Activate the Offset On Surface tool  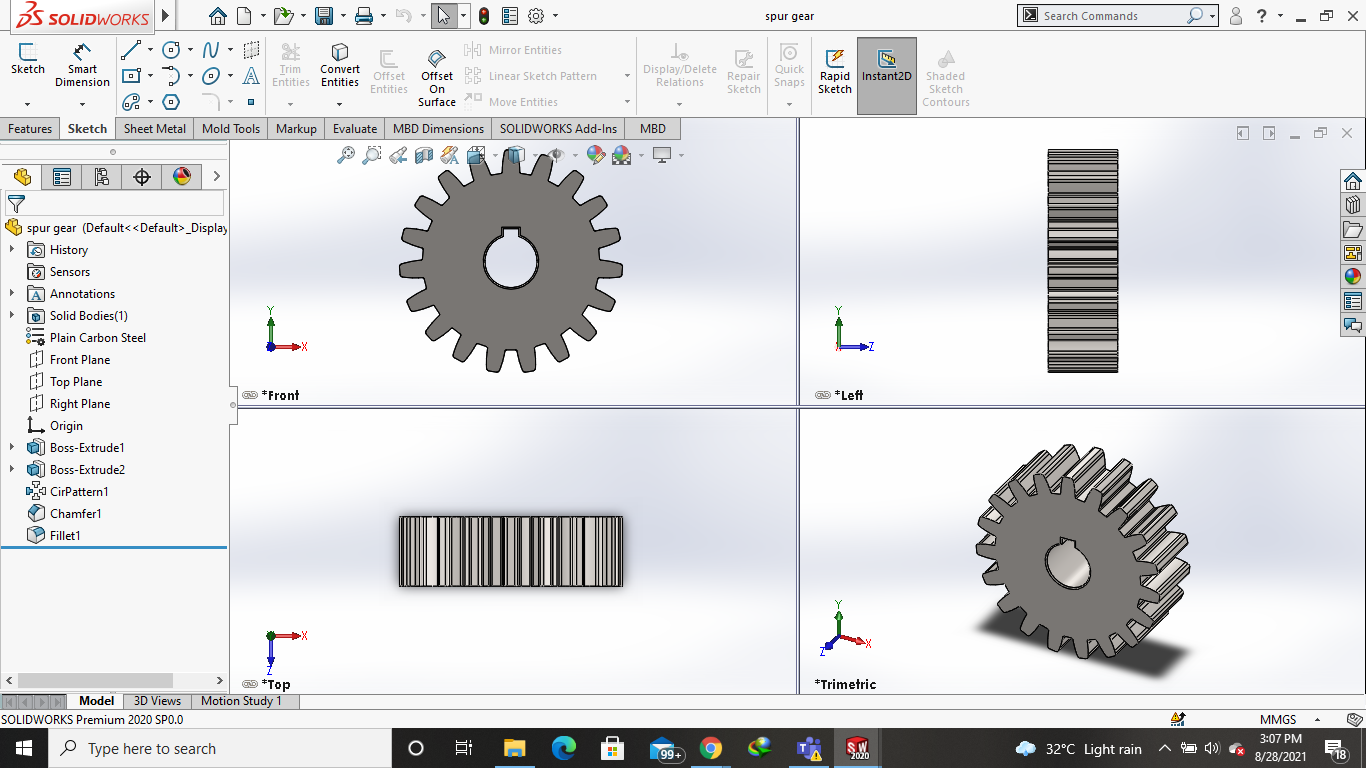[x=437, y=76]
